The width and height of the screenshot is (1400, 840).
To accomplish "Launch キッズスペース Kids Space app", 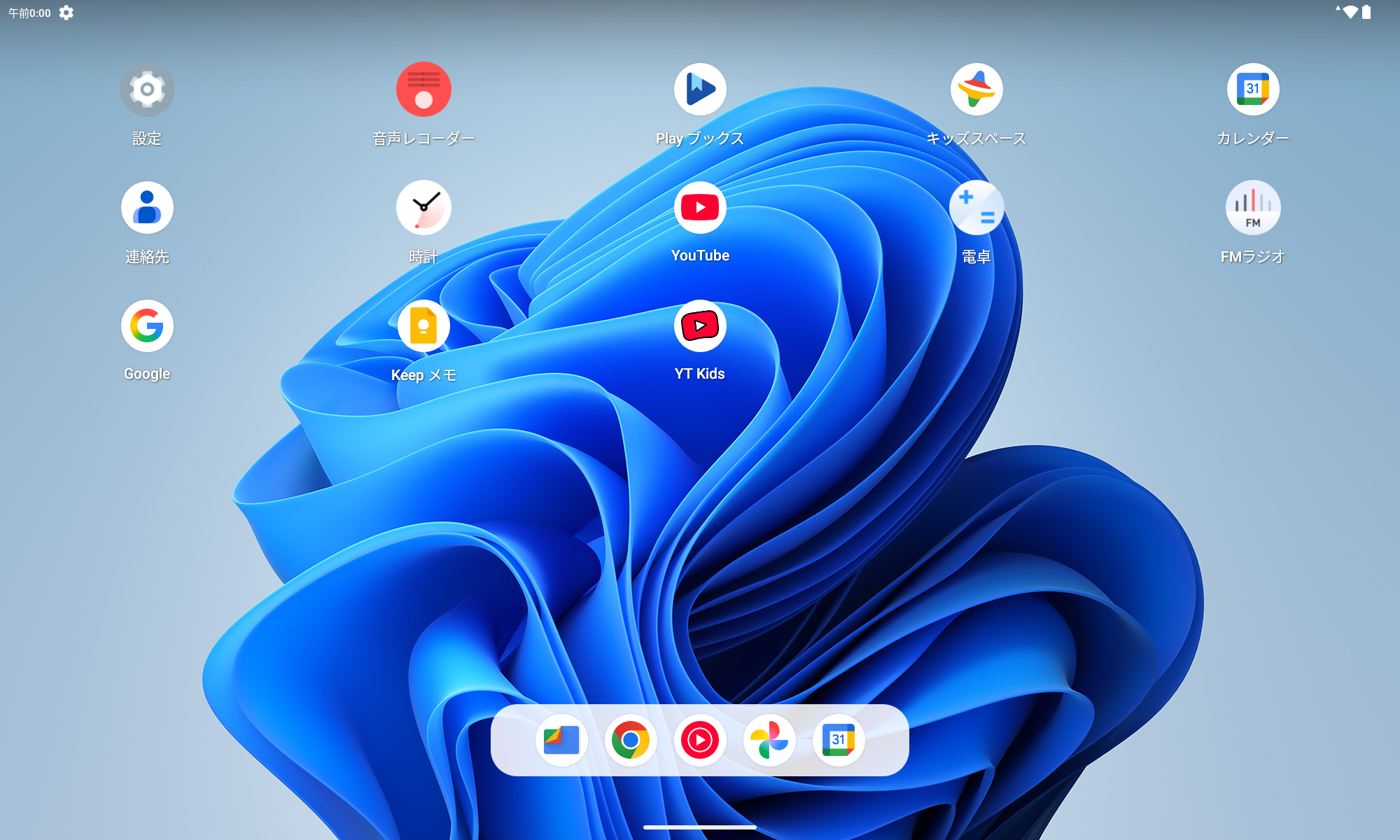I will 976,90.
